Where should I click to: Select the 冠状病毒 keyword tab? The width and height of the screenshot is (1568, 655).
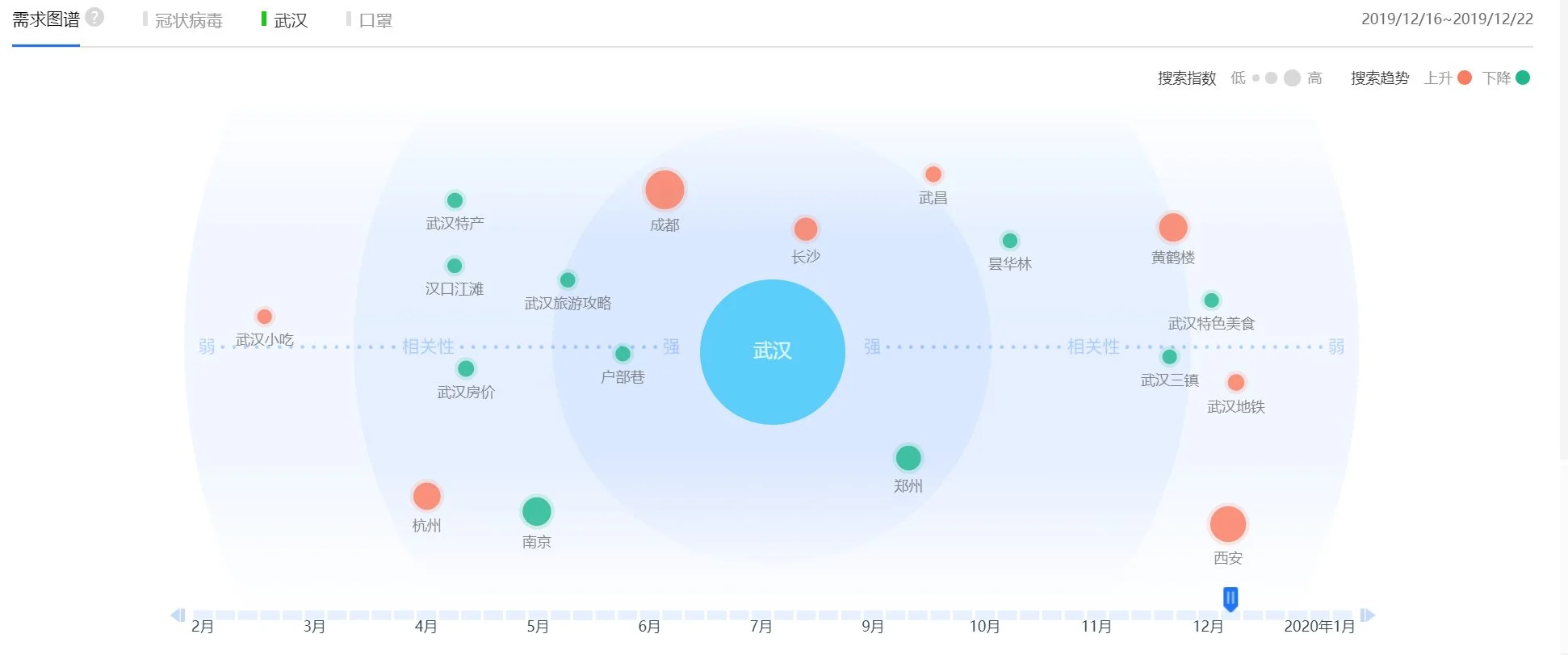(x=188, y=21)
